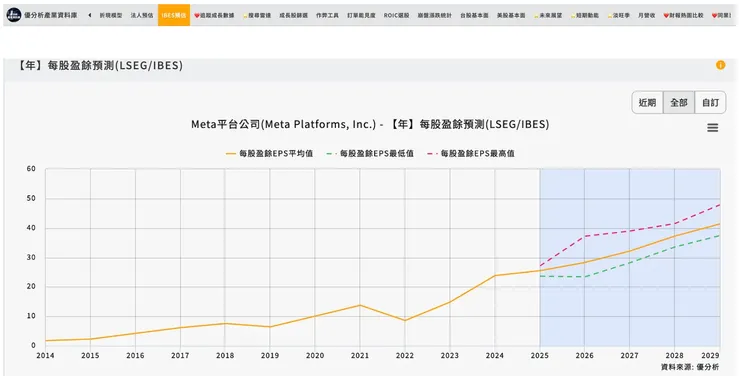
Task: Open the 淡旺季 tab
Action: click(x=619, y=16)
